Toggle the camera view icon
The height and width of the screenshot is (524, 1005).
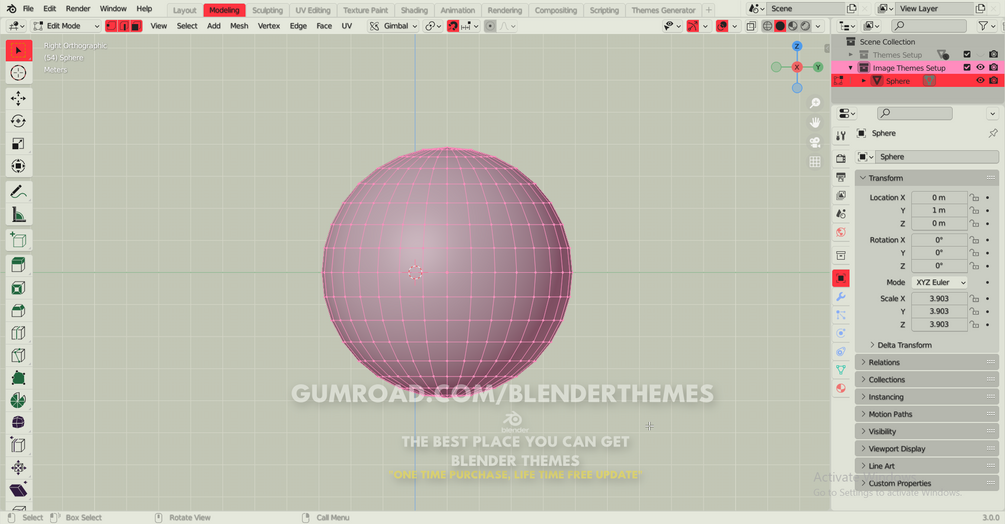tap(815, 142)
